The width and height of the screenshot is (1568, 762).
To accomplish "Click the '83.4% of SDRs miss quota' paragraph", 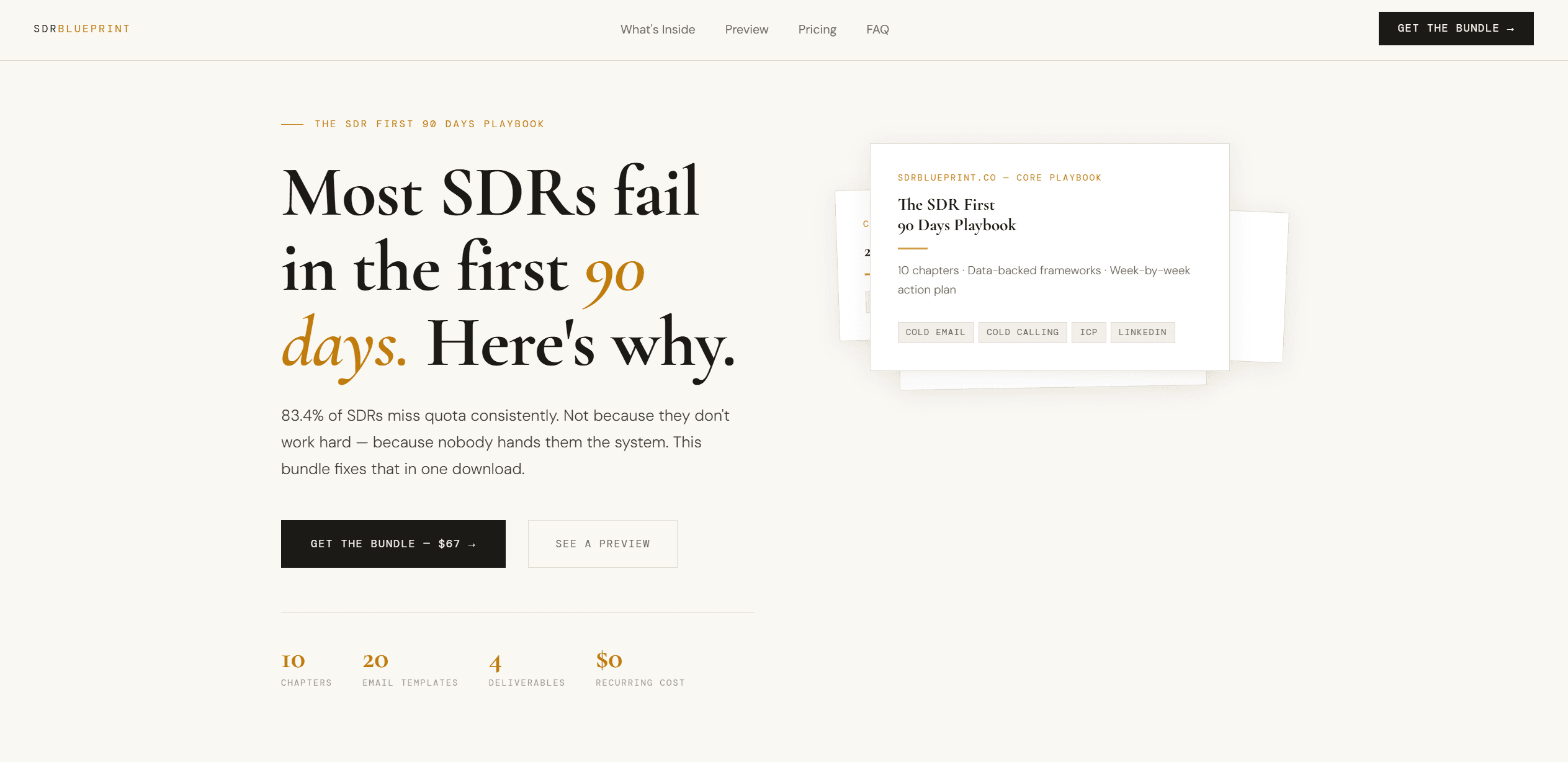I will coord(505,442).
